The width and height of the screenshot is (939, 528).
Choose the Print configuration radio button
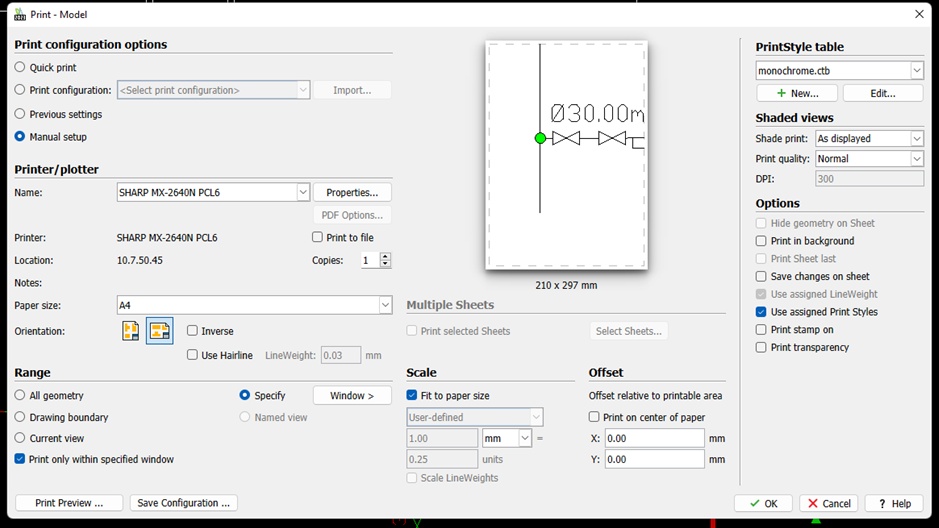pos(20,90)
